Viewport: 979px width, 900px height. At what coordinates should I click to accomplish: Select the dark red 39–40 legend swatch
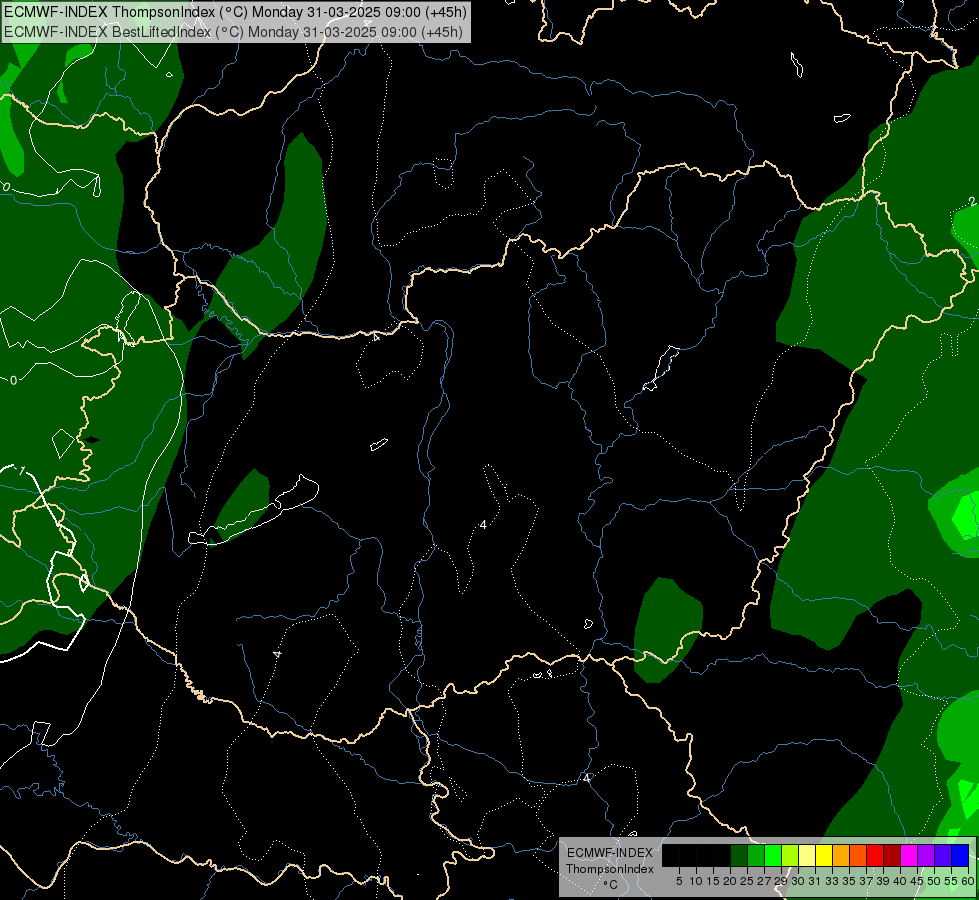(x=892, y=855)
